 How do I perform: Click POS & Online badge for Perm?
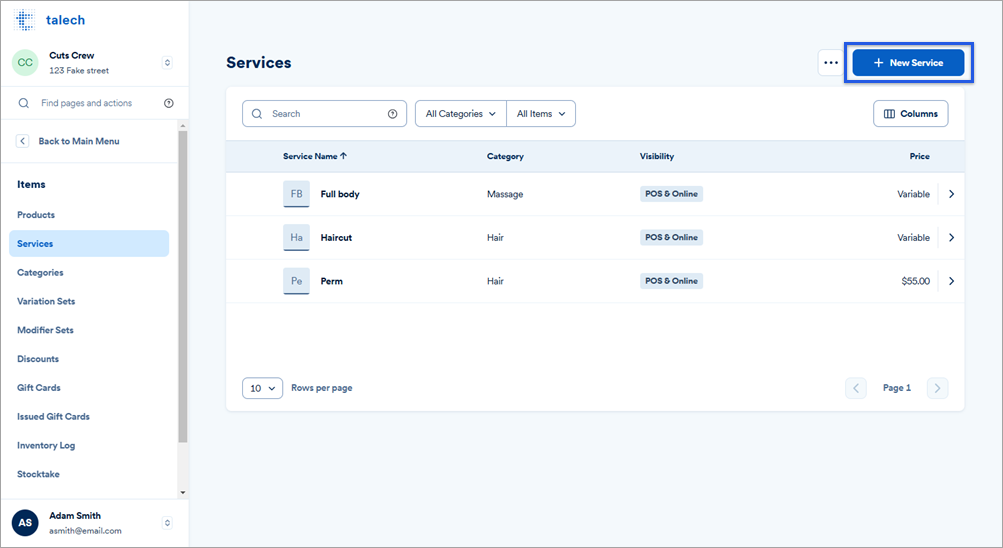pos(672,281)
